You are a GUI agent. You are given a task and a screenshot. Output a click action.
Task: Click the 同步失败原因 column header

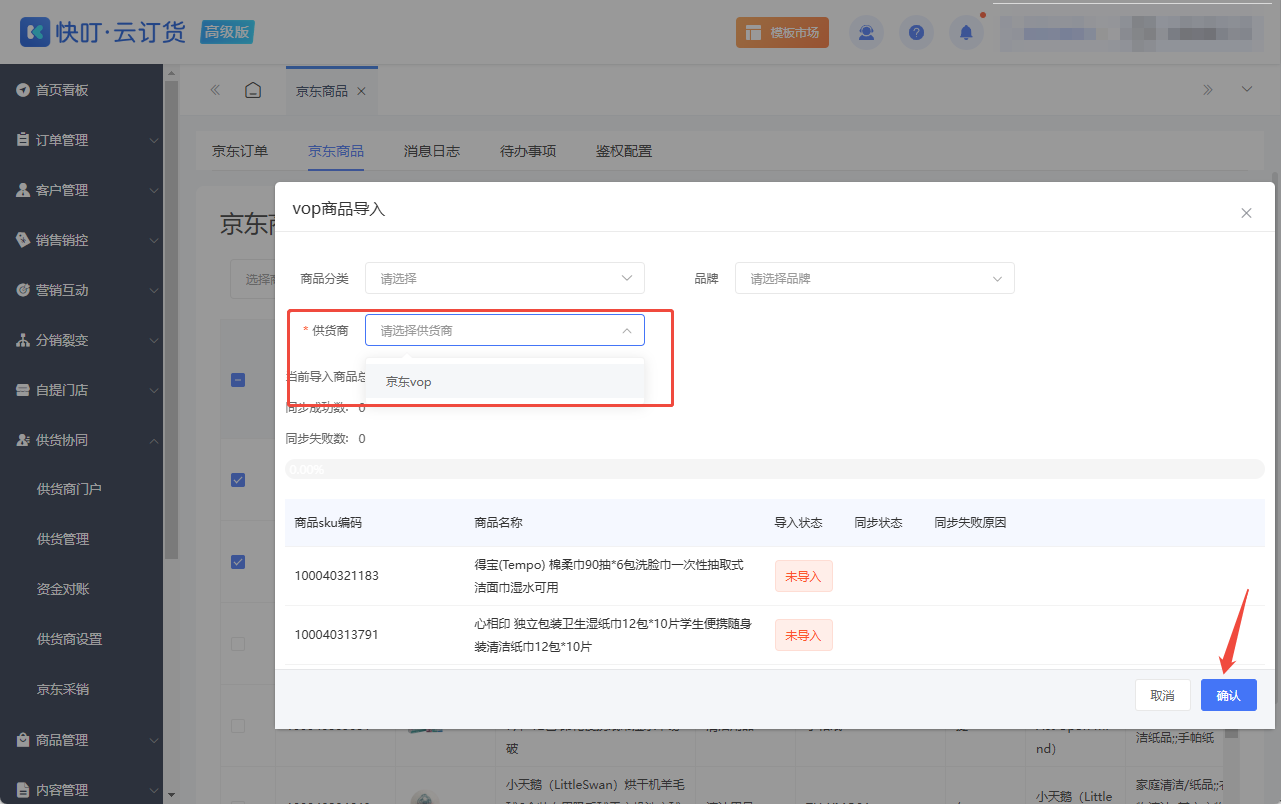coord(970,523)
